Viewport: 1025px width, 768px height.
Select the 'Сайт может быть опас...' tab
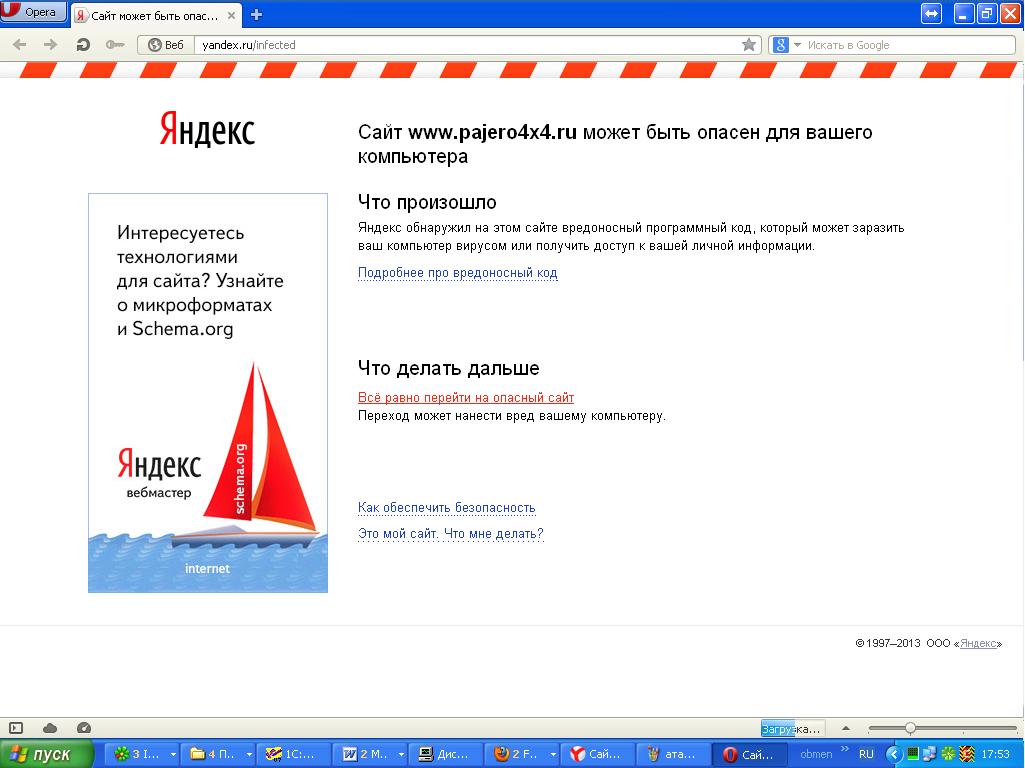[x=155, y=15]
